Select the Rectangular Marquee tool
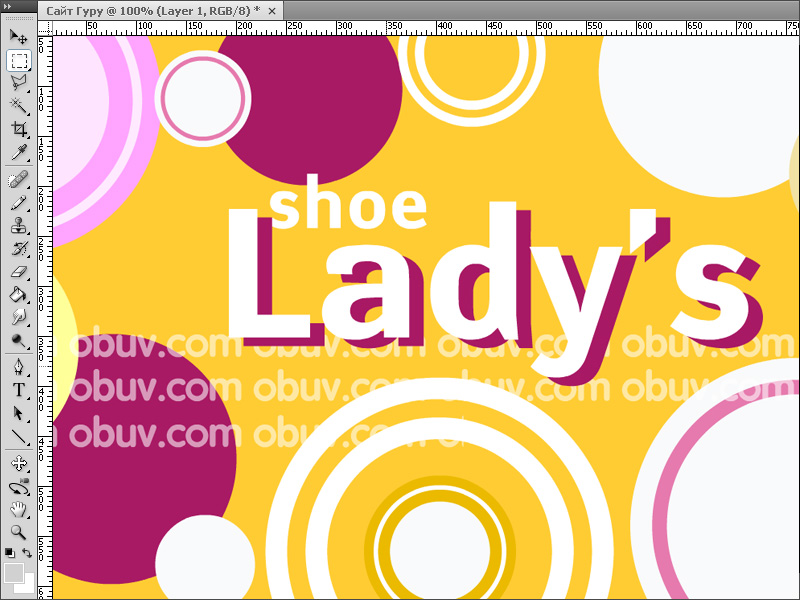Screen dimensions: 800x600 click(19, 60)
